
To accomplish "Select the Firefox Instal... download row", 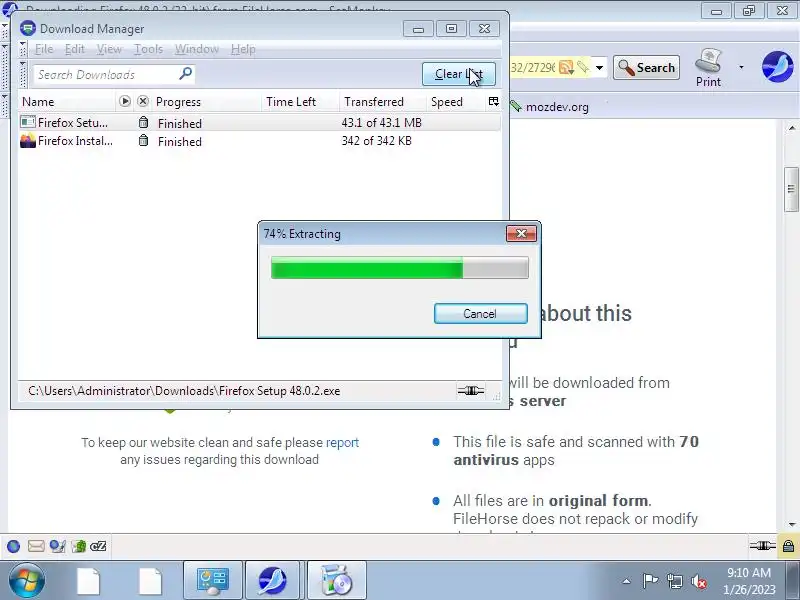I will (259, 141).
